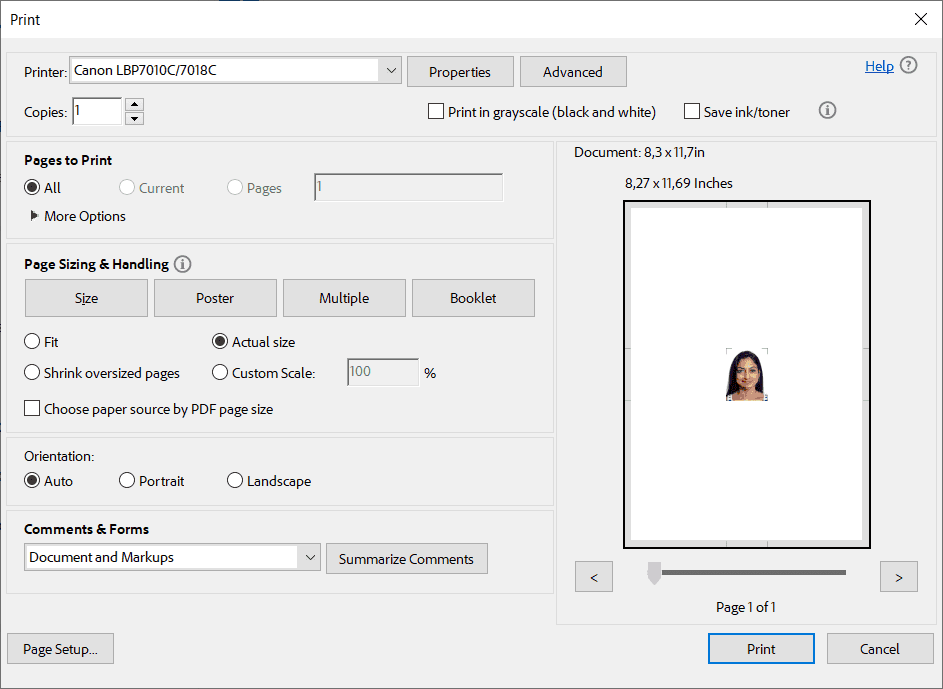Open the Document and Markups dropdown
This screenshot has height=689, width=943.
click(309, 558)
